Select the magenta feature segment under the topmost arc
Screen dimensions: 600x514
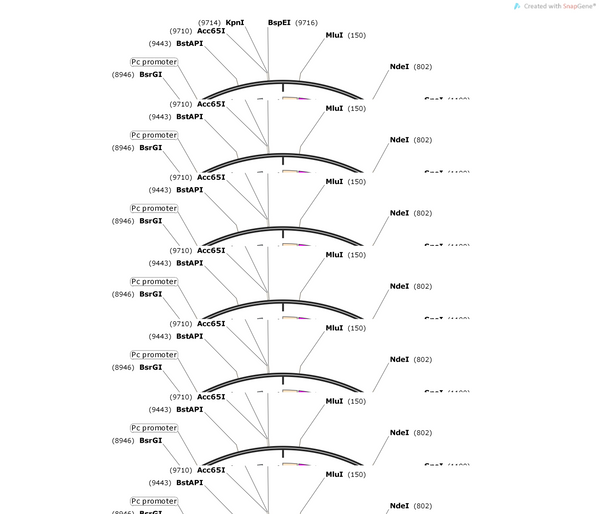pos(303,98)
